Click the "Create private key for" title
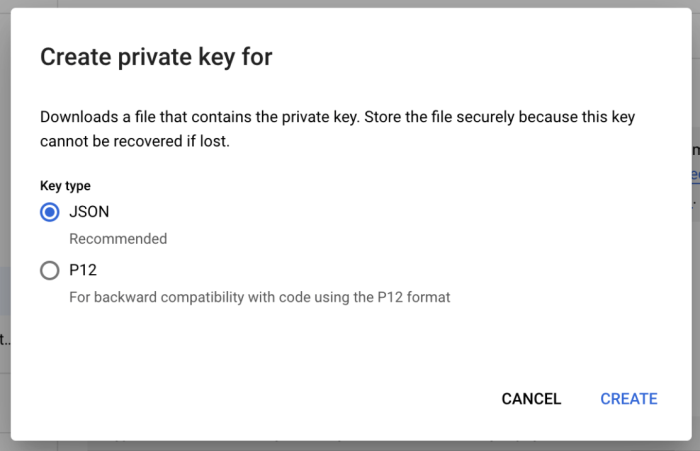The height and width of the screenshot is (451, 700). (x=156, y=58)
